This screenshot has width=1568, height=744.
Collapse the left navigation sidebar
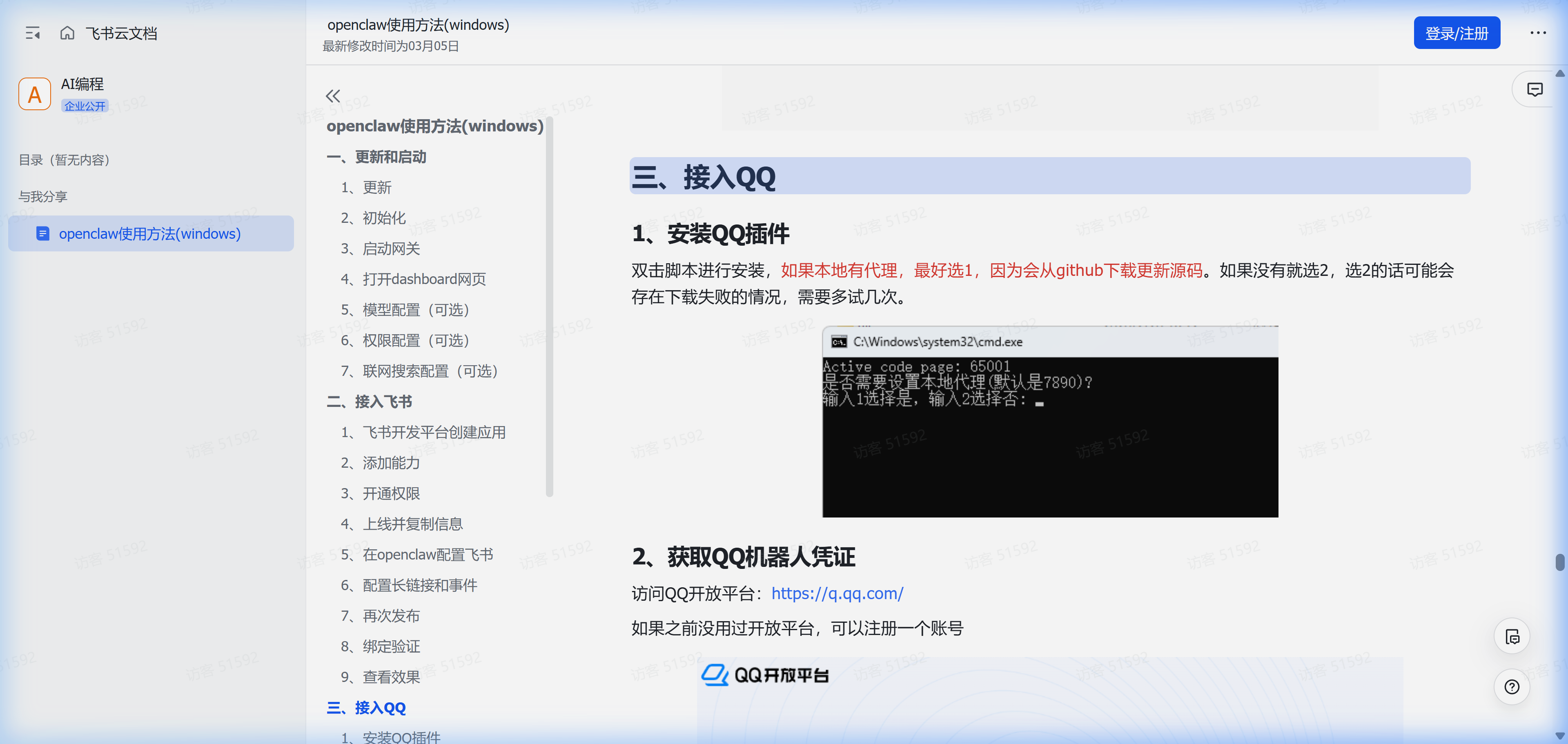pyautogui.click(x=33, y=33)
